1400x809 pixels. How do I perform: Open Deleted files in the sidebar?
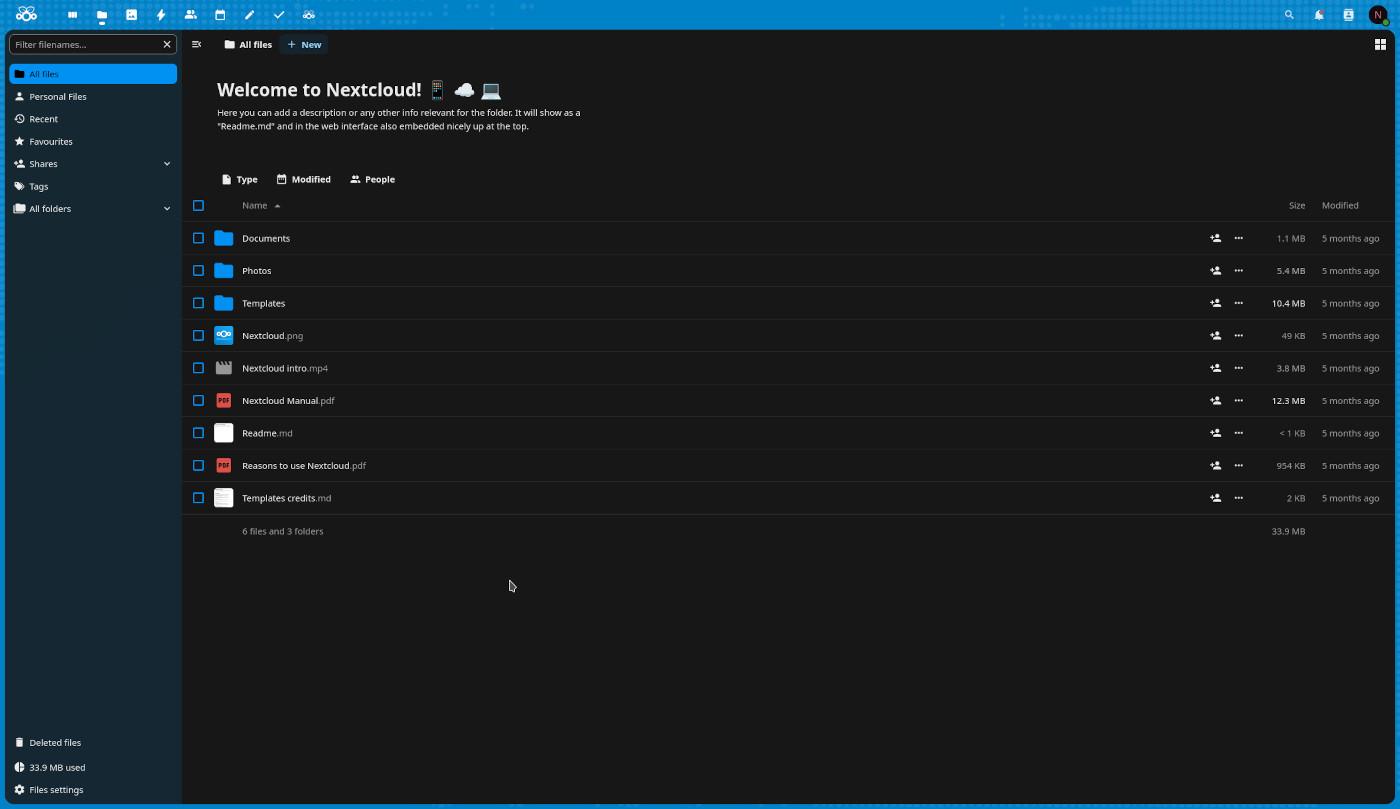pos(93,743)
